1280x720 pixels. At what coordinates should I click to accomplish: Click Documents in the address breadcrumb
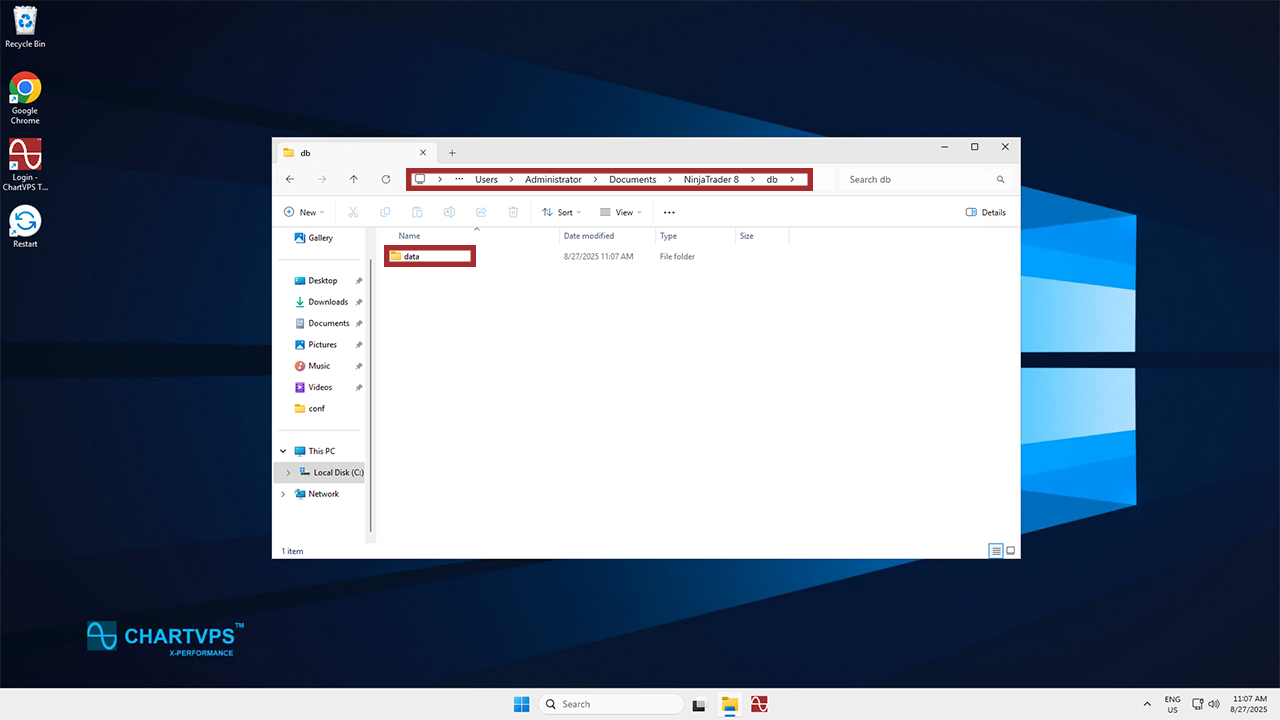[x=632, y=180]
